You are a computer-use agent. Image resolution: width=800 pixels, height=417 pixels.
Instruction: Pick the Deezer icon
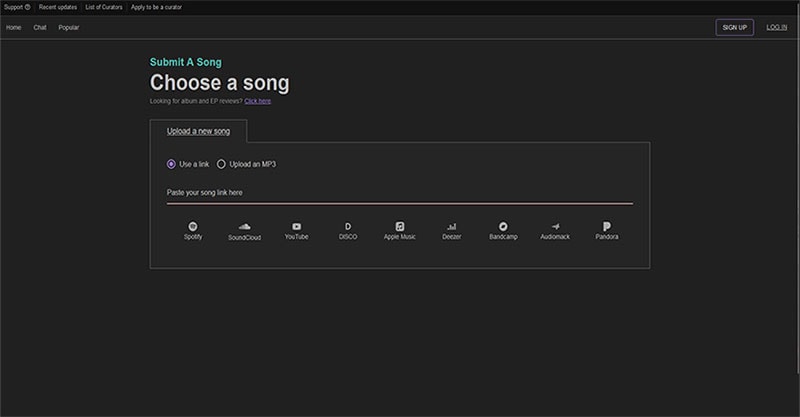click(x=452, y=226)
